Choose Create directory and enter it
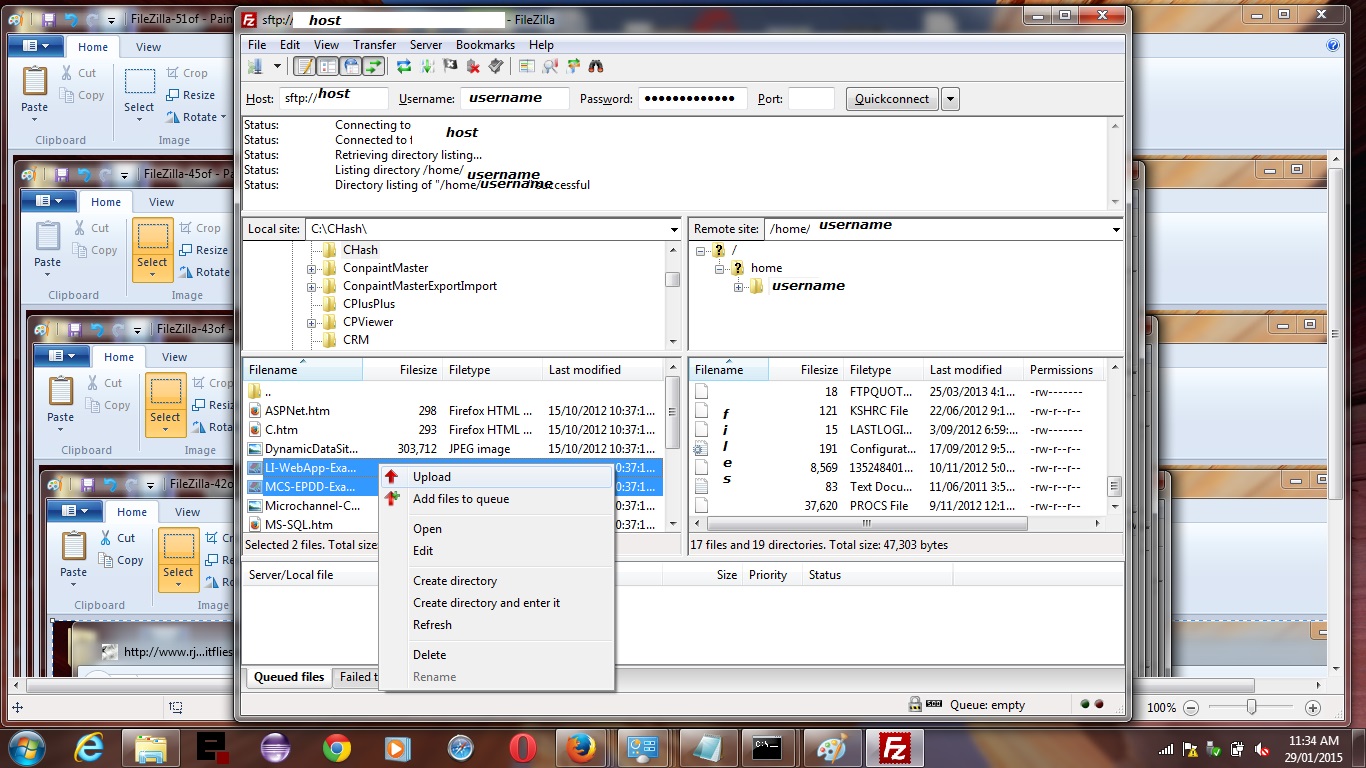Image resolution: width=1366 pixels, height=768 pixels. [497, 603]
